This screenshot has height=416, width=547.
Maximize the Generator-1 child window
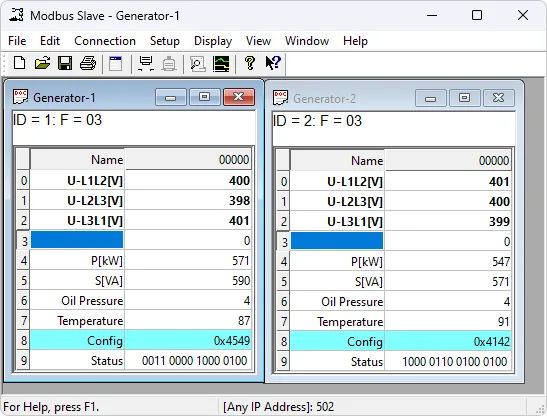click(x=205, y=97)
